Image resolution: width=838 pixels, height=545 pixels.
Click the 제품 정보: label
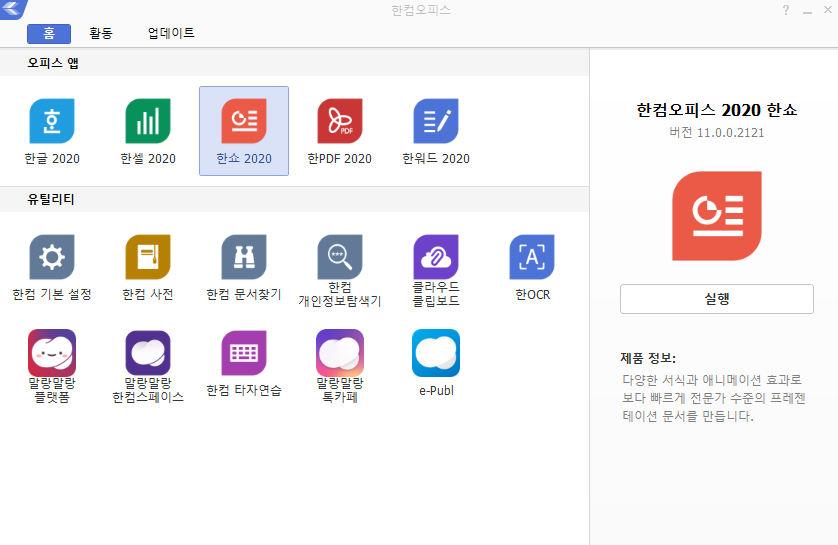click(648, 358)
